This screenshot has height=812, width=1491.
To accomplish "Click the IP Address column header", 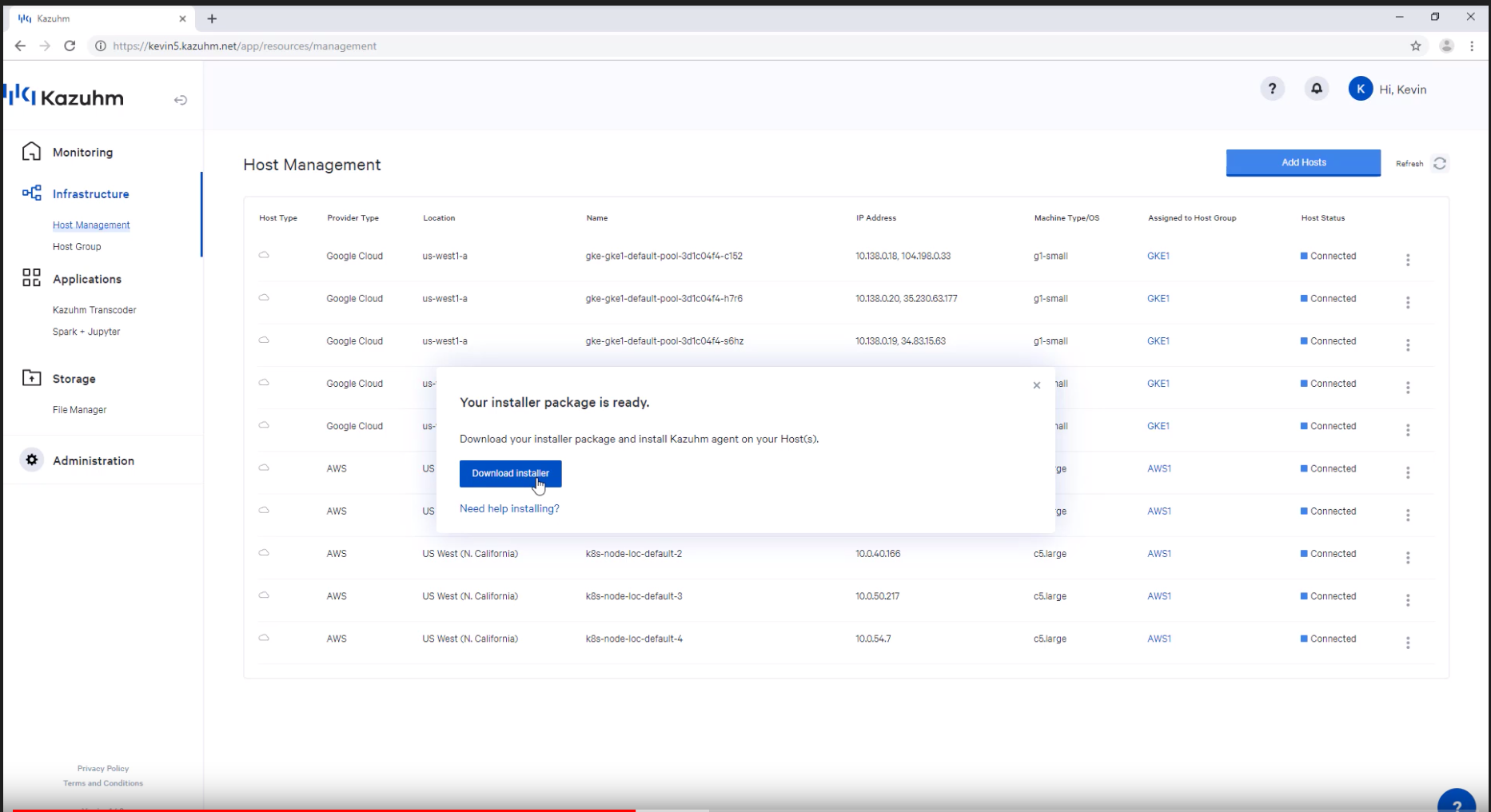I will (875, 217).
